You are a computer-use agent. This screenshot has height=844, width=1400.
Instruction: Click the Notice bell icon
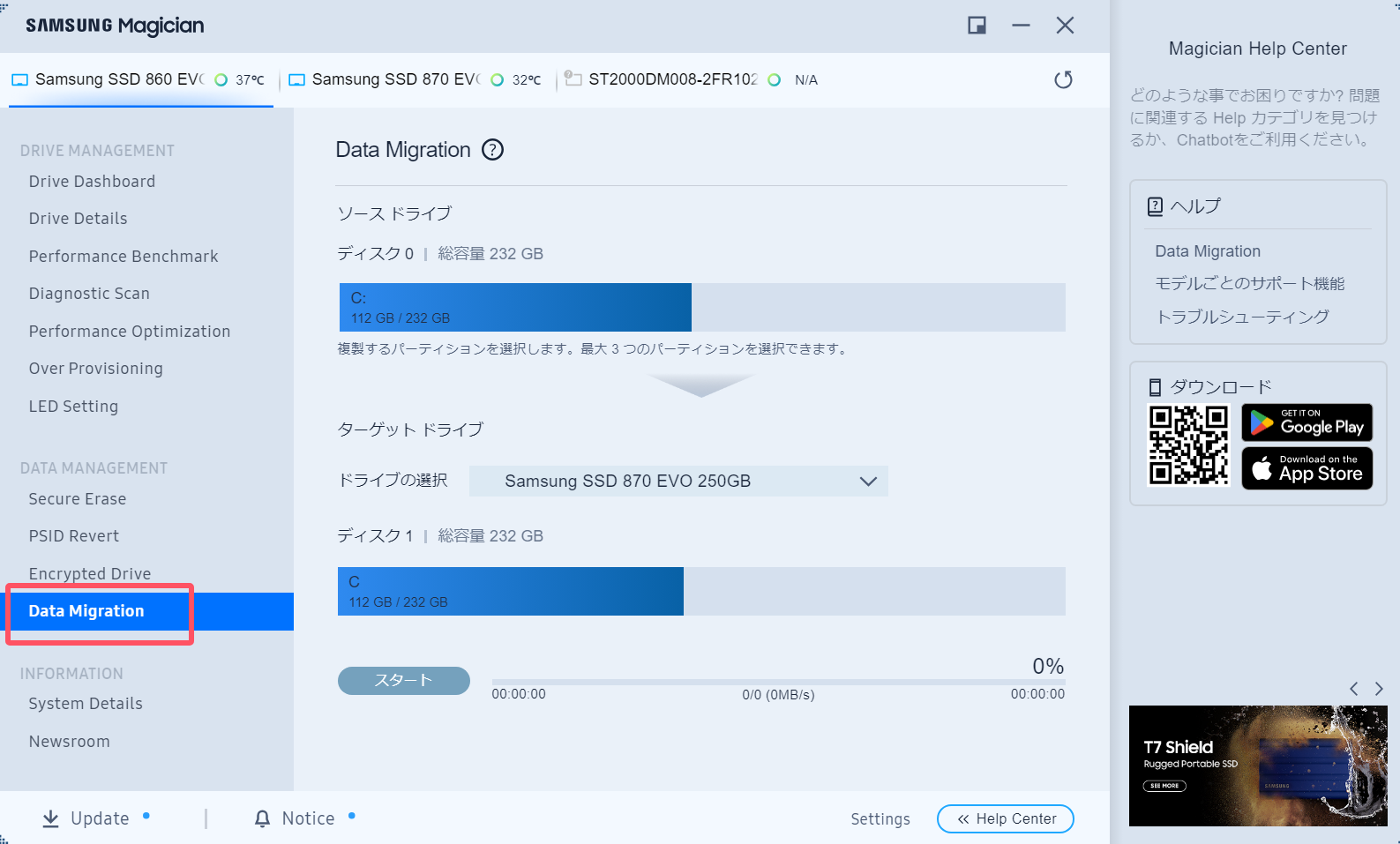[x=262, y=818]
